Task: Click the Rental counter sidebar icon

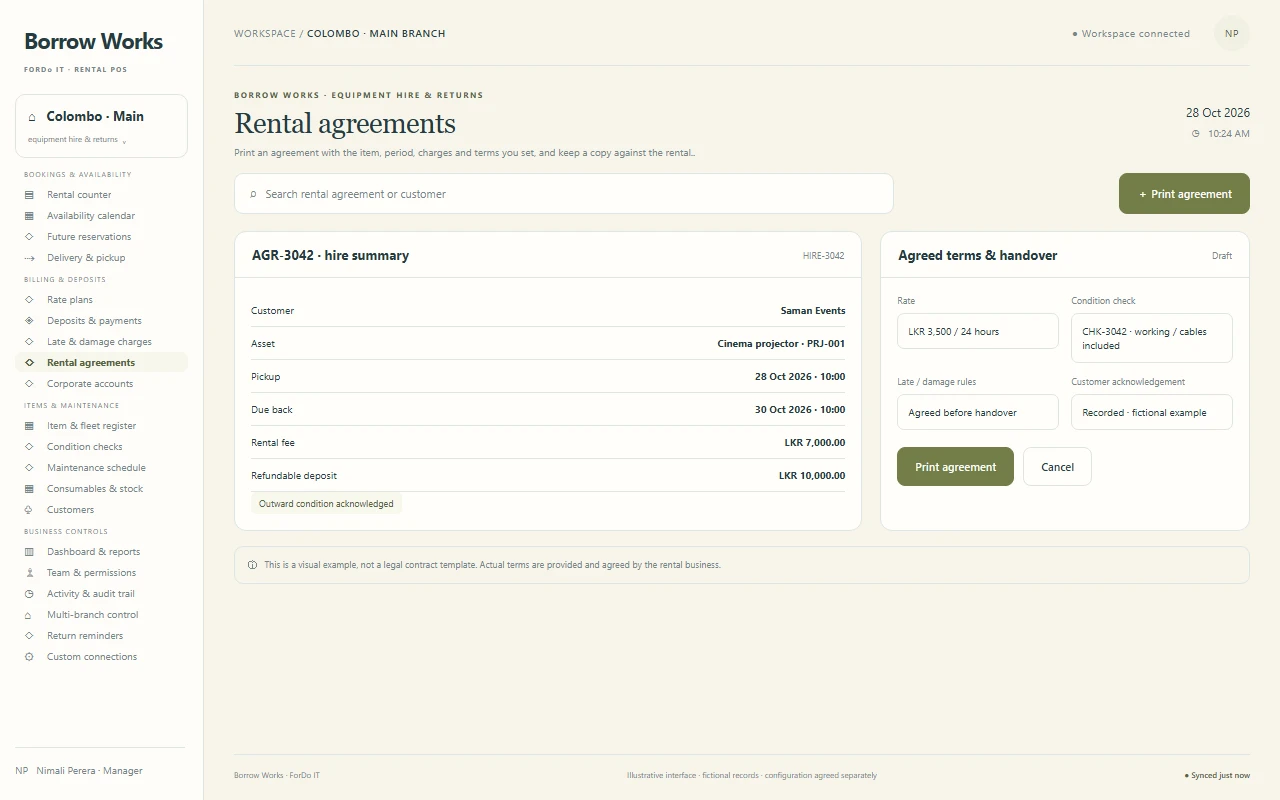Action: (x=29, y=195)
